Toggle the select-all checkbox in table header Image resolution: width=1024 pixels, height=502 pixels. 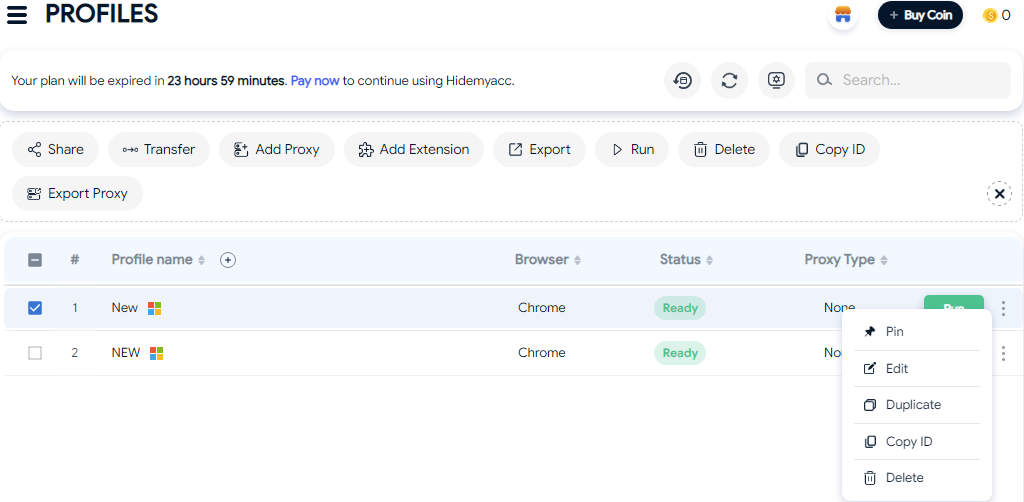tap(35, 260)
